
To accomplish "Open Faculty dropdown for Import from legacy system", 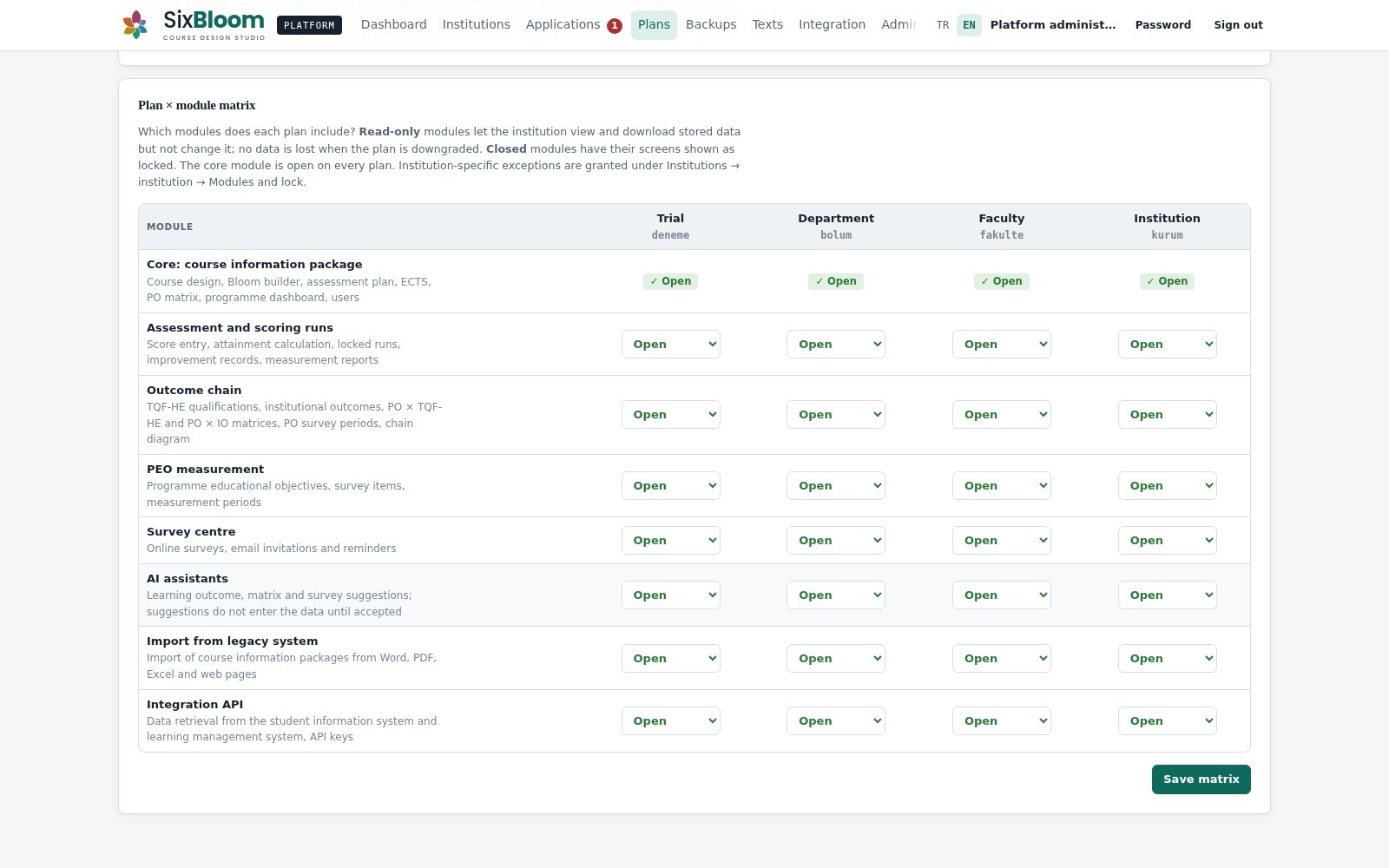I will coord(1002,658).
